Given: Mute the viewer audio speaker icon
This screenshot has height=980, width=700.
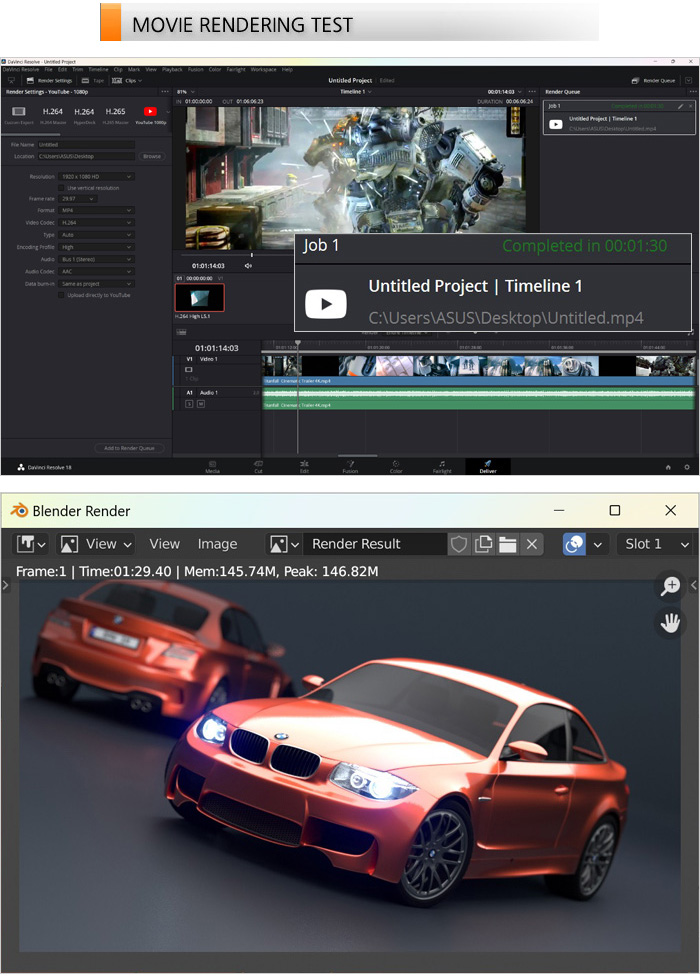Looking at the screenshot, I should click(x=248, y=266).
